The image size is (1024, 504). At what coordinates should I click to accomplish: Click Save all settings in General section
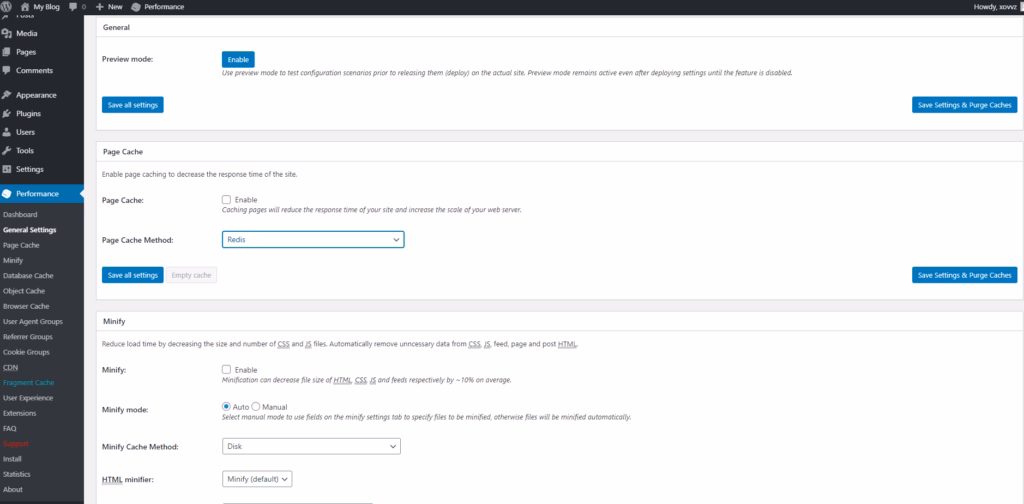point(133,104)
